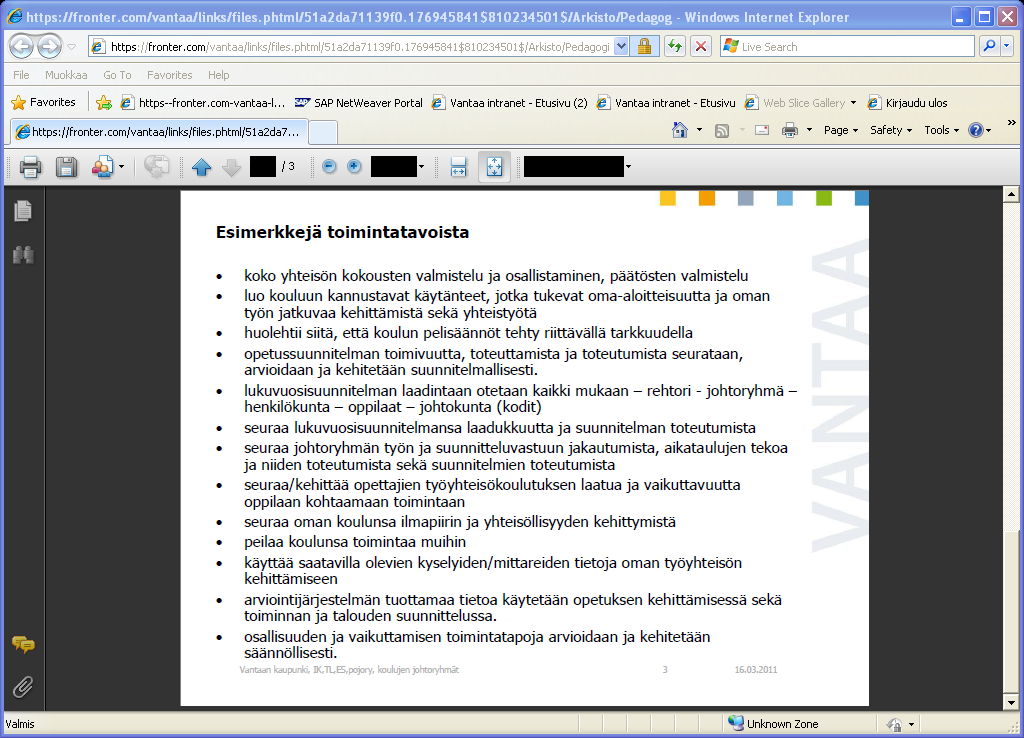
Task: Click Kirjaudu ulos favorite link
Action: click(908, 103)
